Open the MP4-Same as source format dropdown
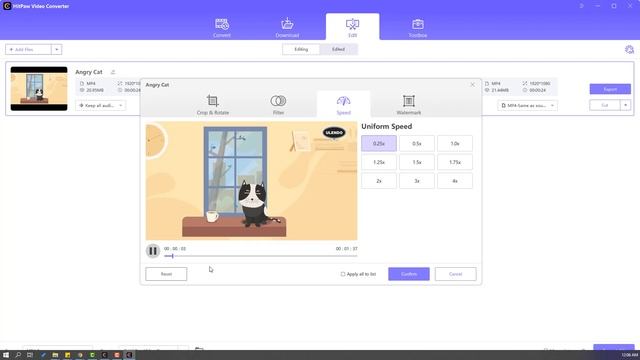This screenshot has height=360, width=640. coord(527,105)
